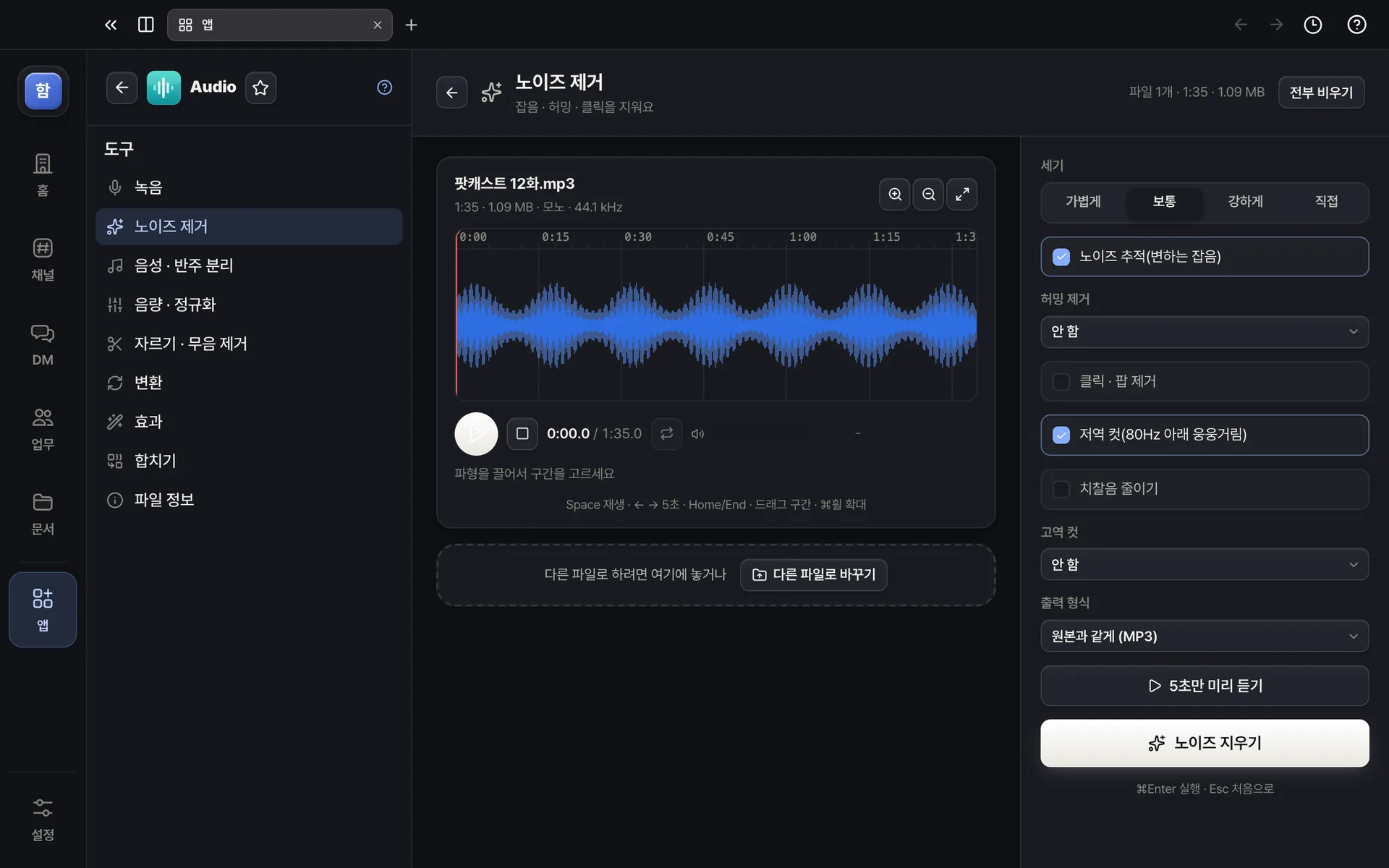Select 자르기·무음 제거 tool
Image resolution: width=1389 pixels, height=868 pixels.
click(249, 344)
